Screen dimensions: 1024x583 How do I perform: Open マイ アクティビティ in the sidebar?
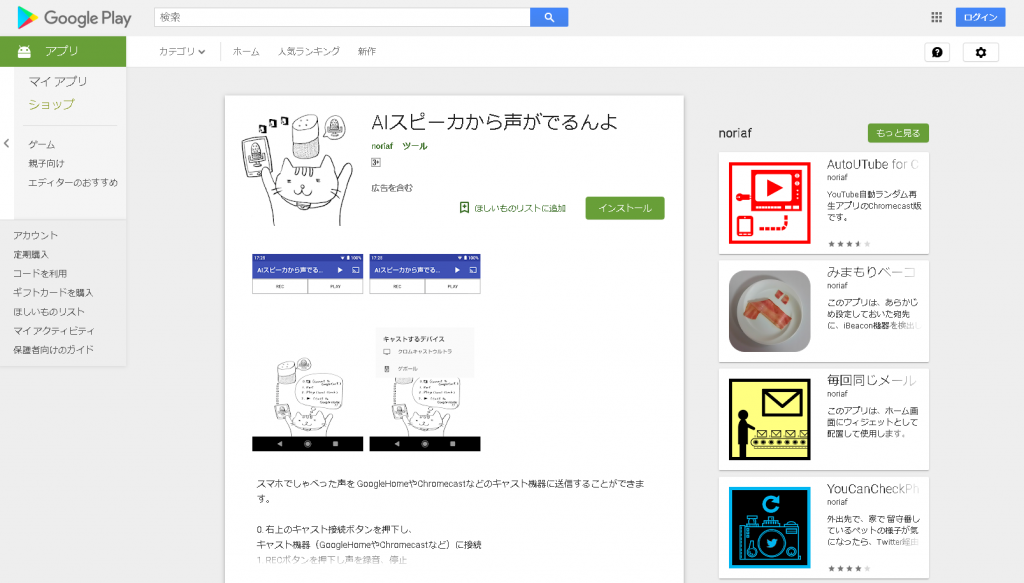click(54, 331)
